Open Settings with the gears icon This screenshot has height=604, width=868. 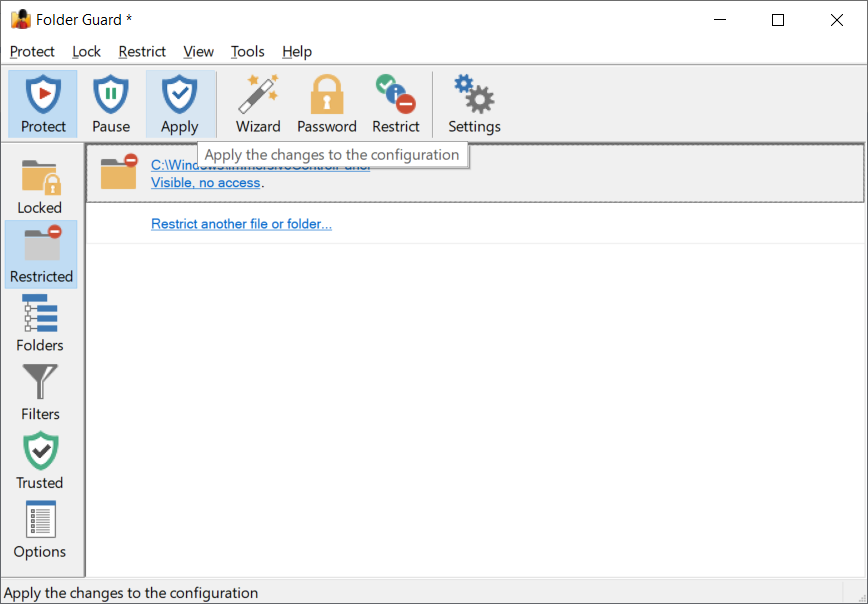[474, 104]
